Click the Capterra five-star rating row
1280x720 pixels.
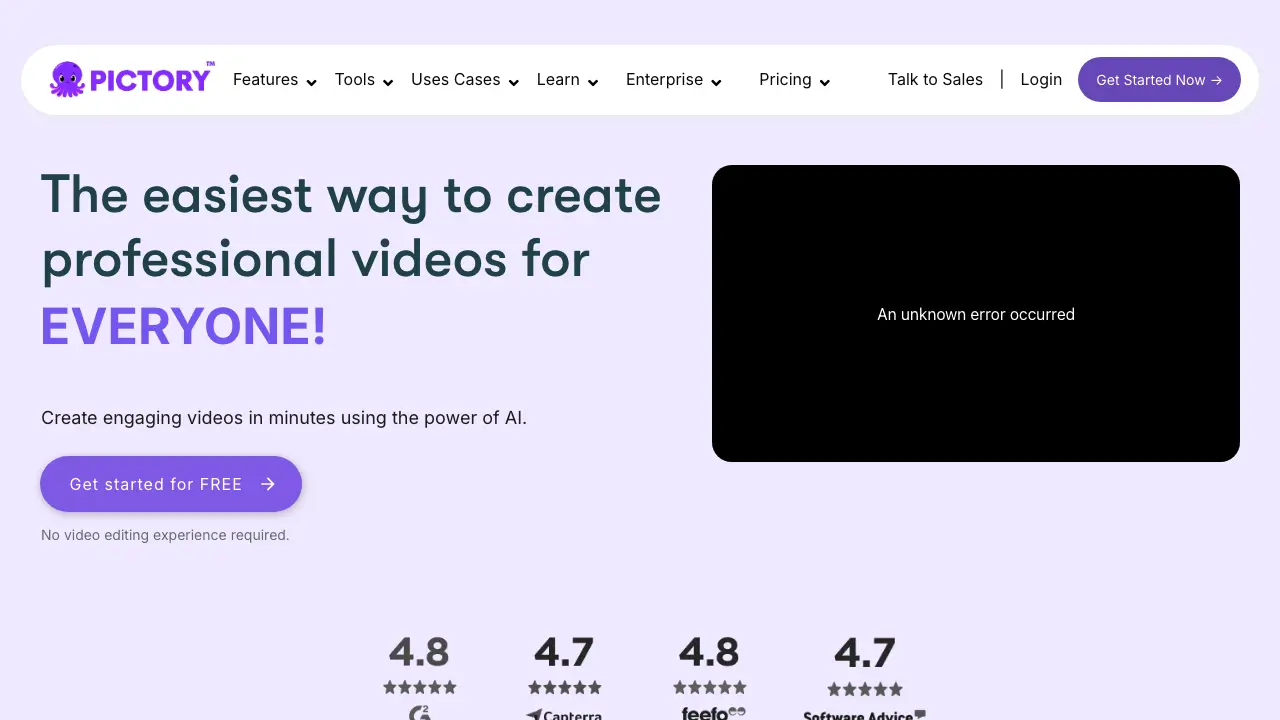click(565, 687)
